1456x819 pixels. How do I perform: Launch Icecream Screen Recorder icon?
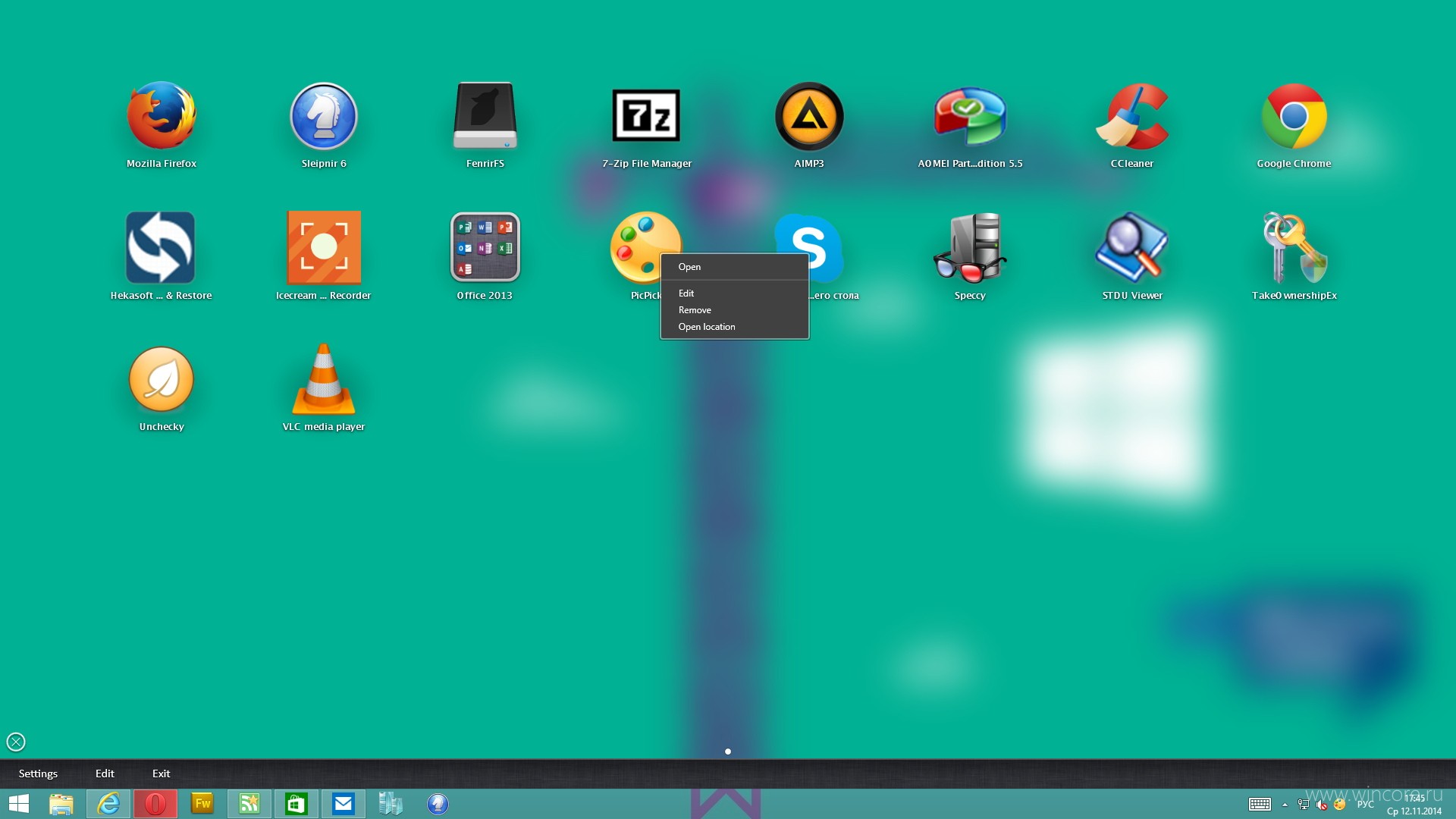324,247
